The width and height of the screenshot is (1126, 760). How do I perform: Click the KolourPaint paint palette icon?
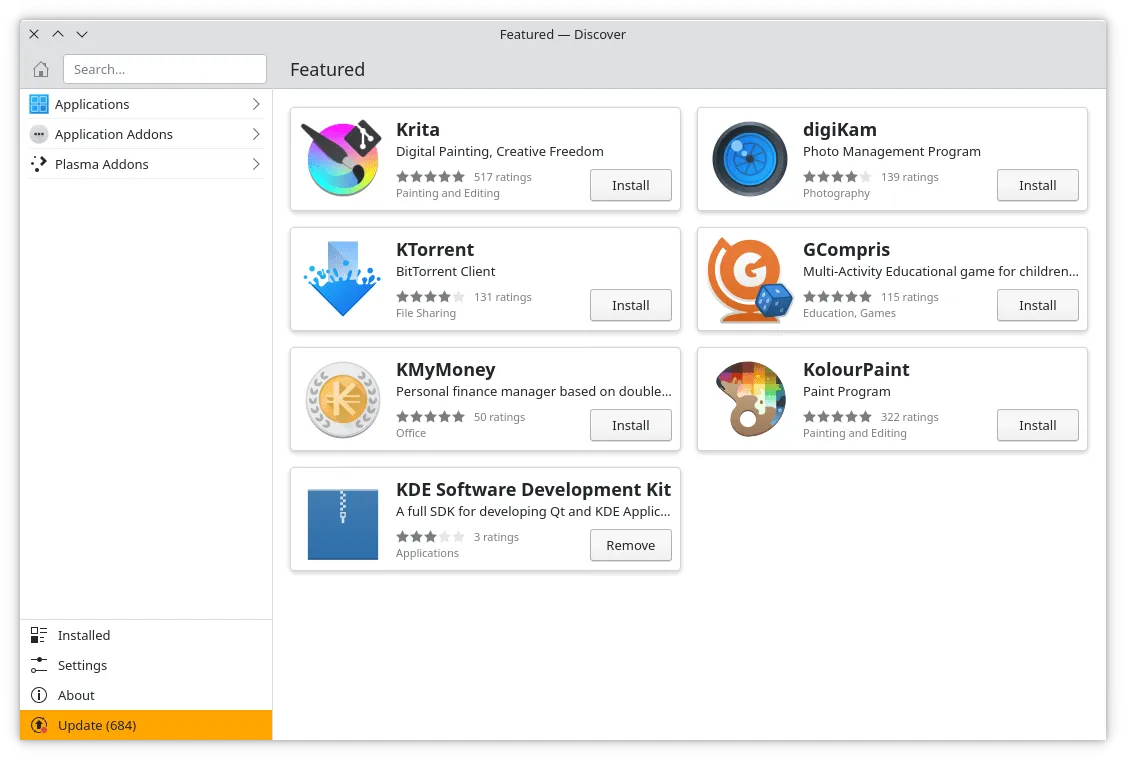click(749, 398)
